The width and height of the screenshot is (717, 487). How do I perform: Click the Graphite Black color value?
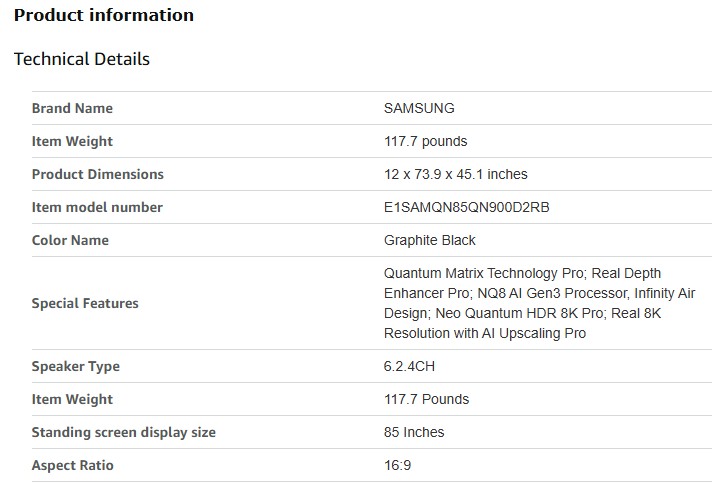click(430, 240)
